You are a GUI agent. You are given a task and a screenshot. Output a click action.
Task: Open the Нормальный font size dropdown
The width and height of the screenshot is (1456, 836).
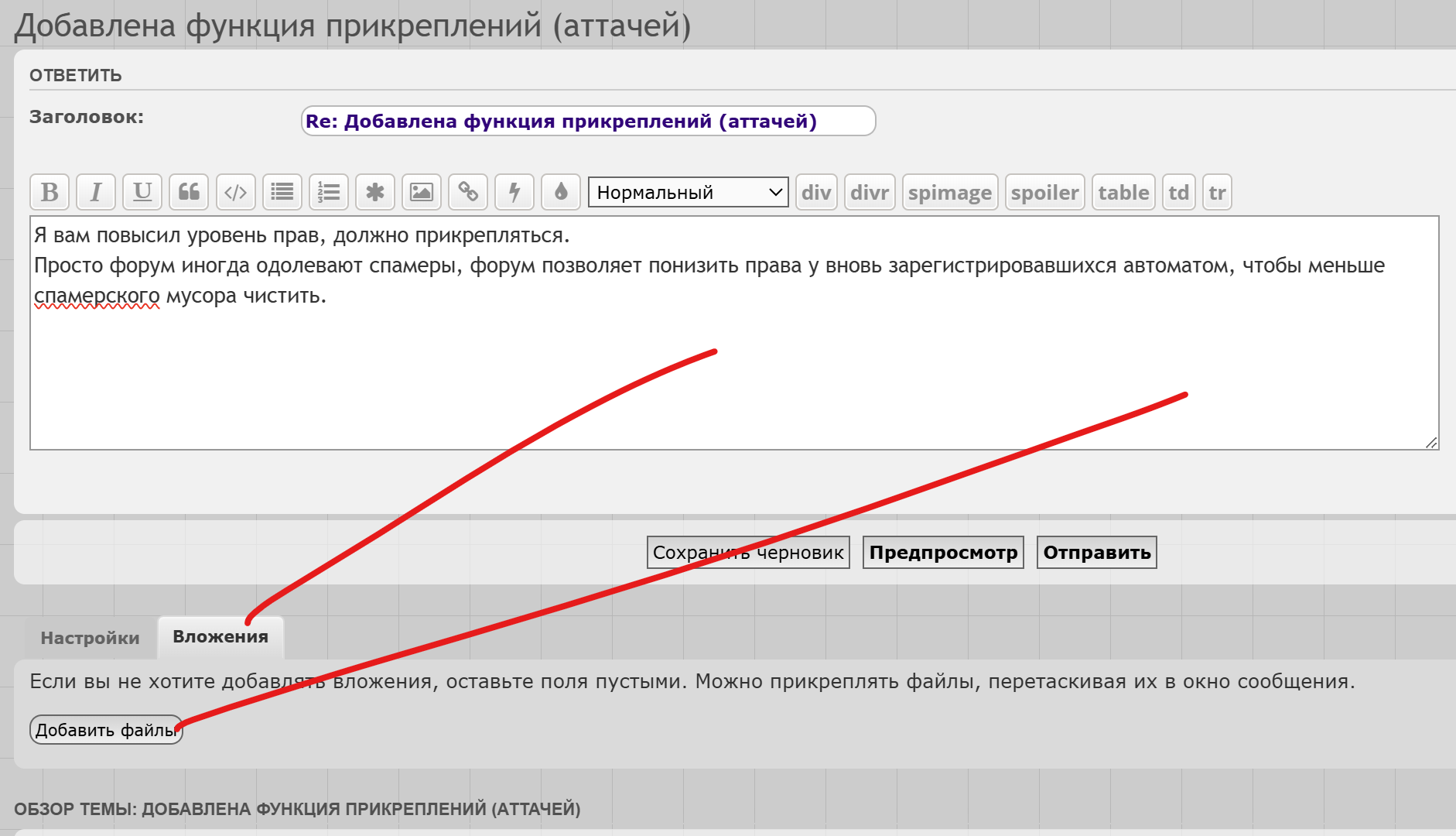pos(688,192)
